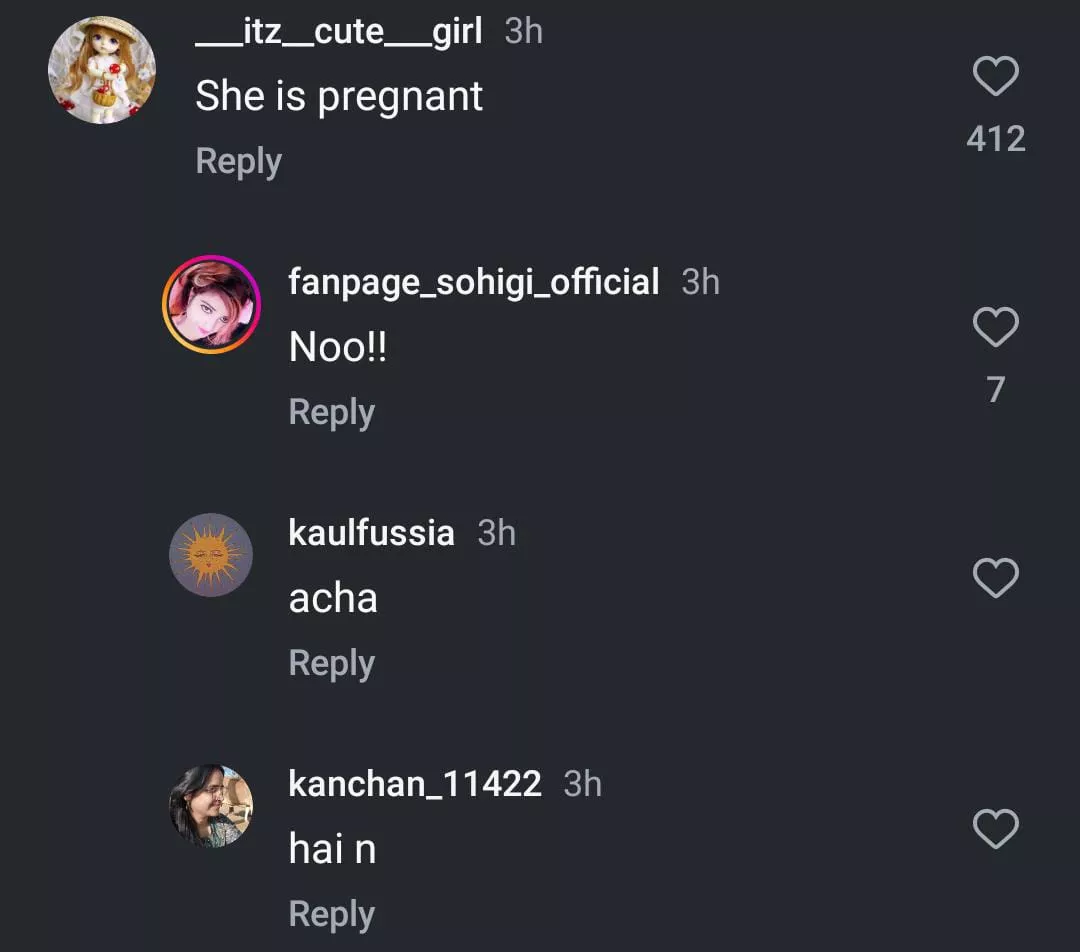Viewport: 1080px width, 952px height.
Task: View the 412 likes count
Action: [996, 139]
